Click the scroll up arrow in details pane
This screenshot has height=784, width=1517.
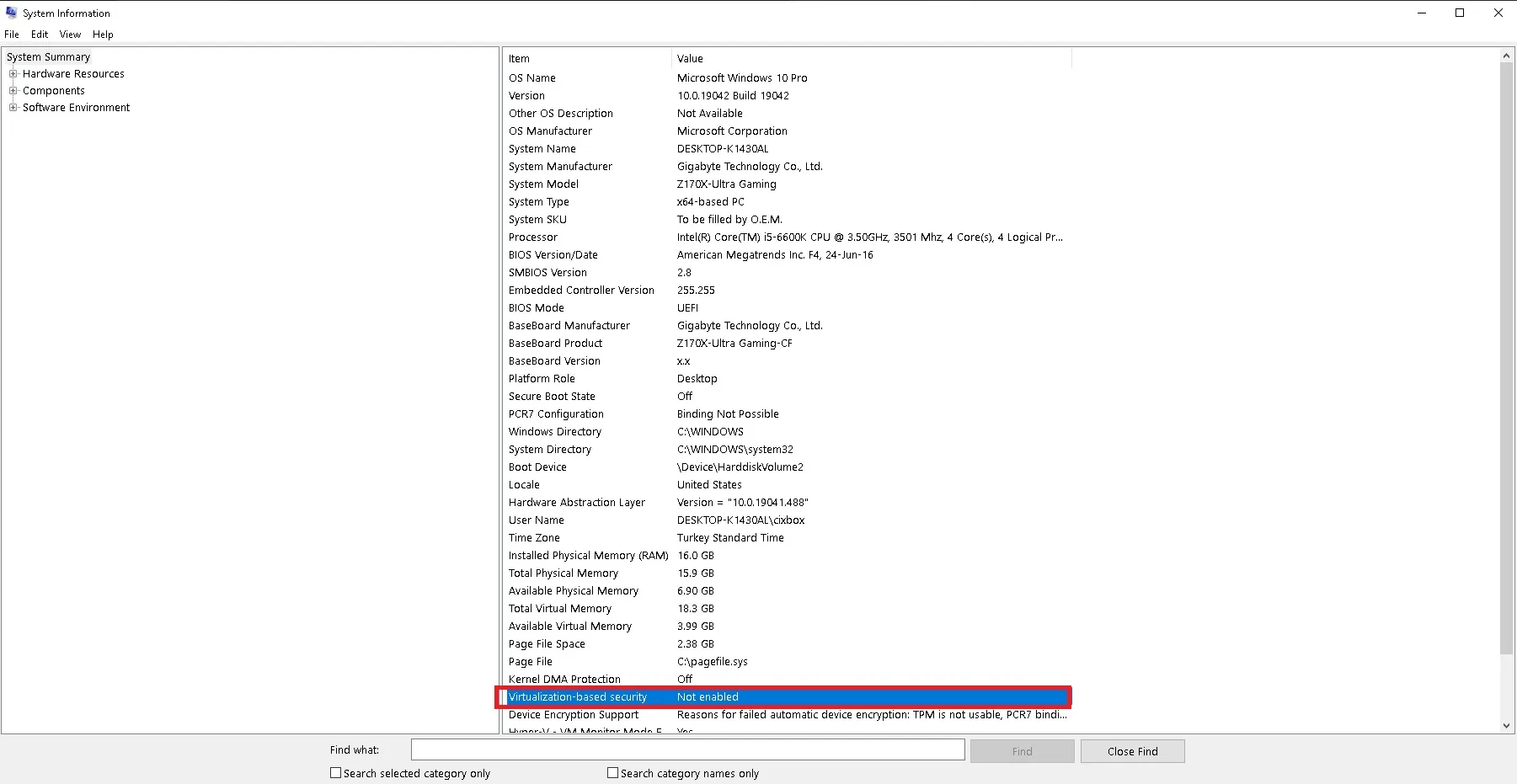1507,56
